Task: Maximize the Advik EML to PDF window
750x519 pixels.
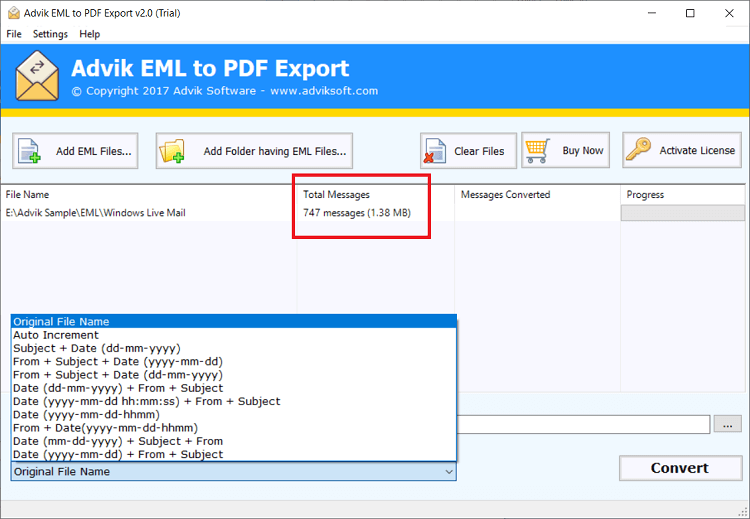Action: [x=690, y=13]
